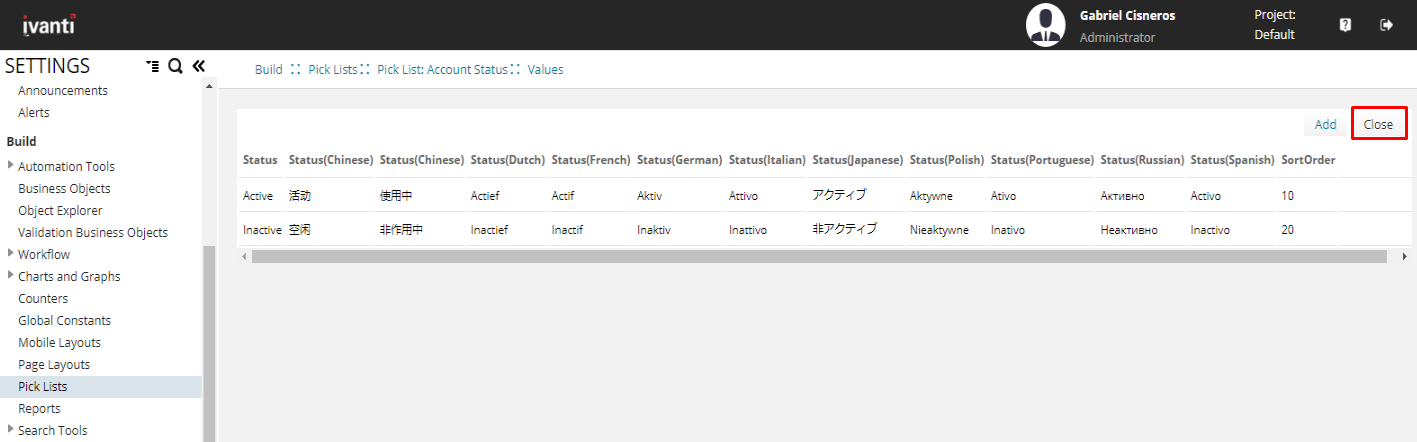The height and width of the screenshot is (442, 1417).
Task: Open the user profile avatar
Action: click(1045, 25)
